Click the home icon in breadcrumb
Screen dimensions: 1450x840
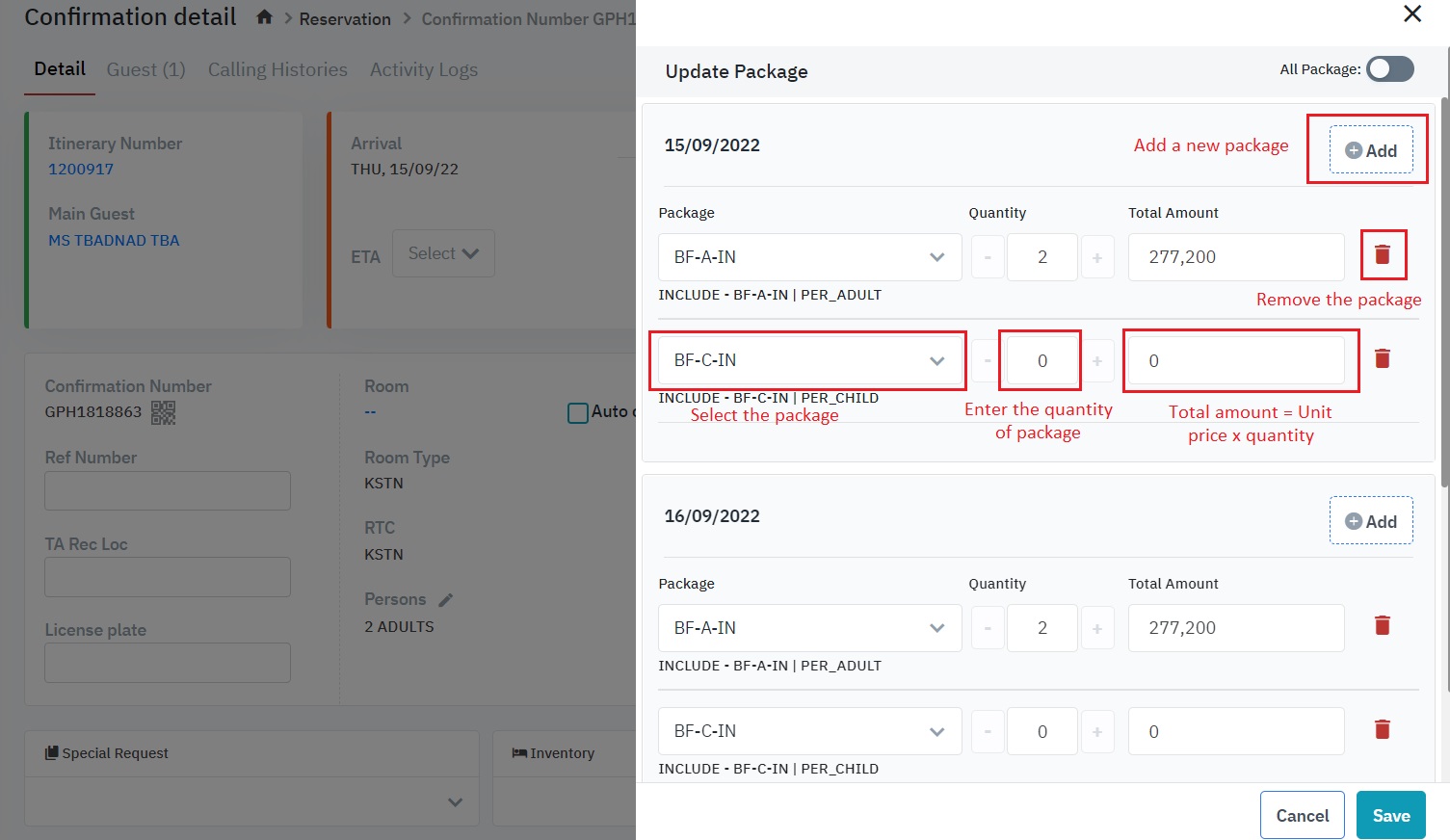[264, 17]
